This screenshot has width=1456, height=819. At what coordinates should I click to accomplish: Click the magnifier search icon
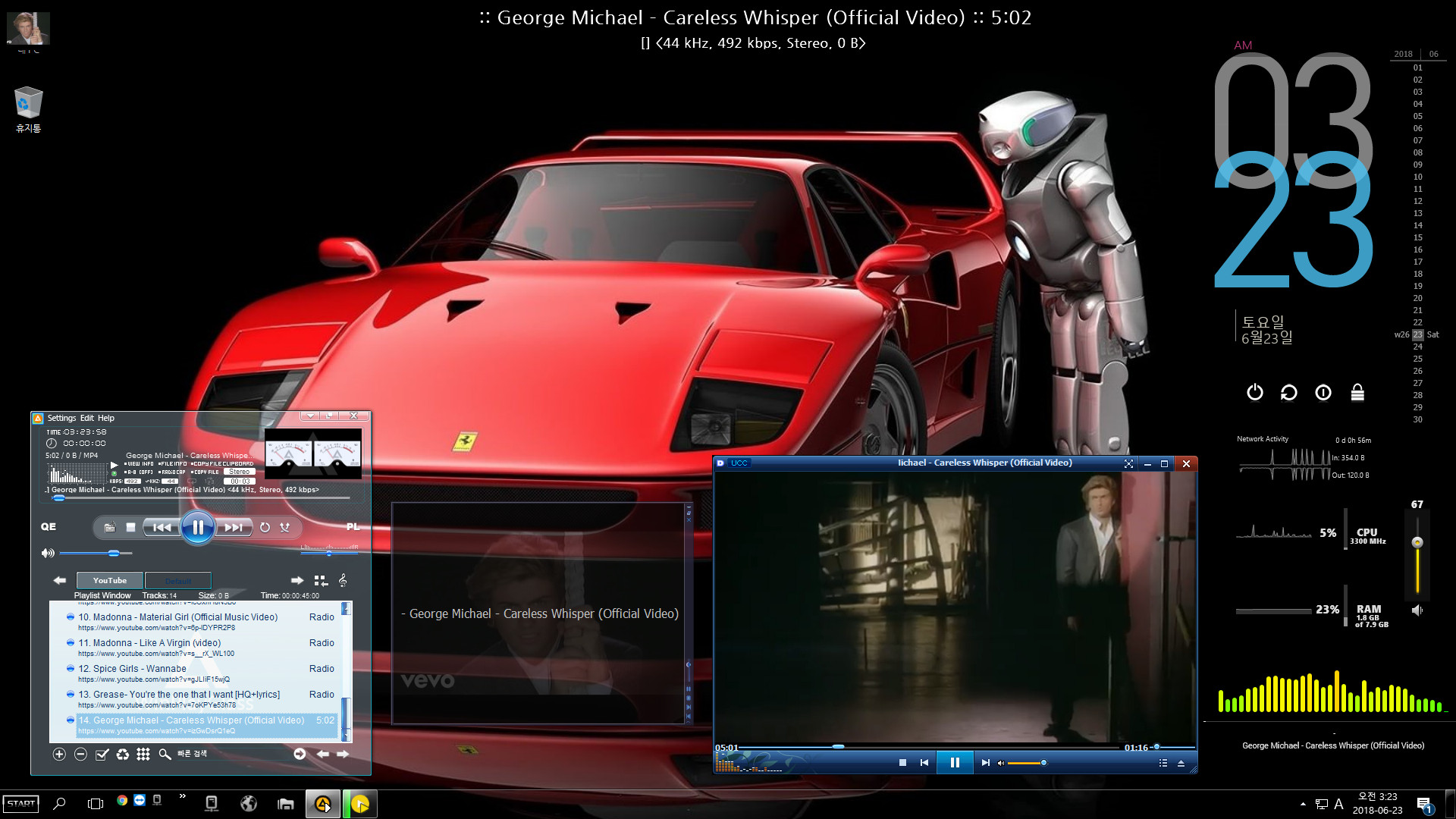click(165, 754)
